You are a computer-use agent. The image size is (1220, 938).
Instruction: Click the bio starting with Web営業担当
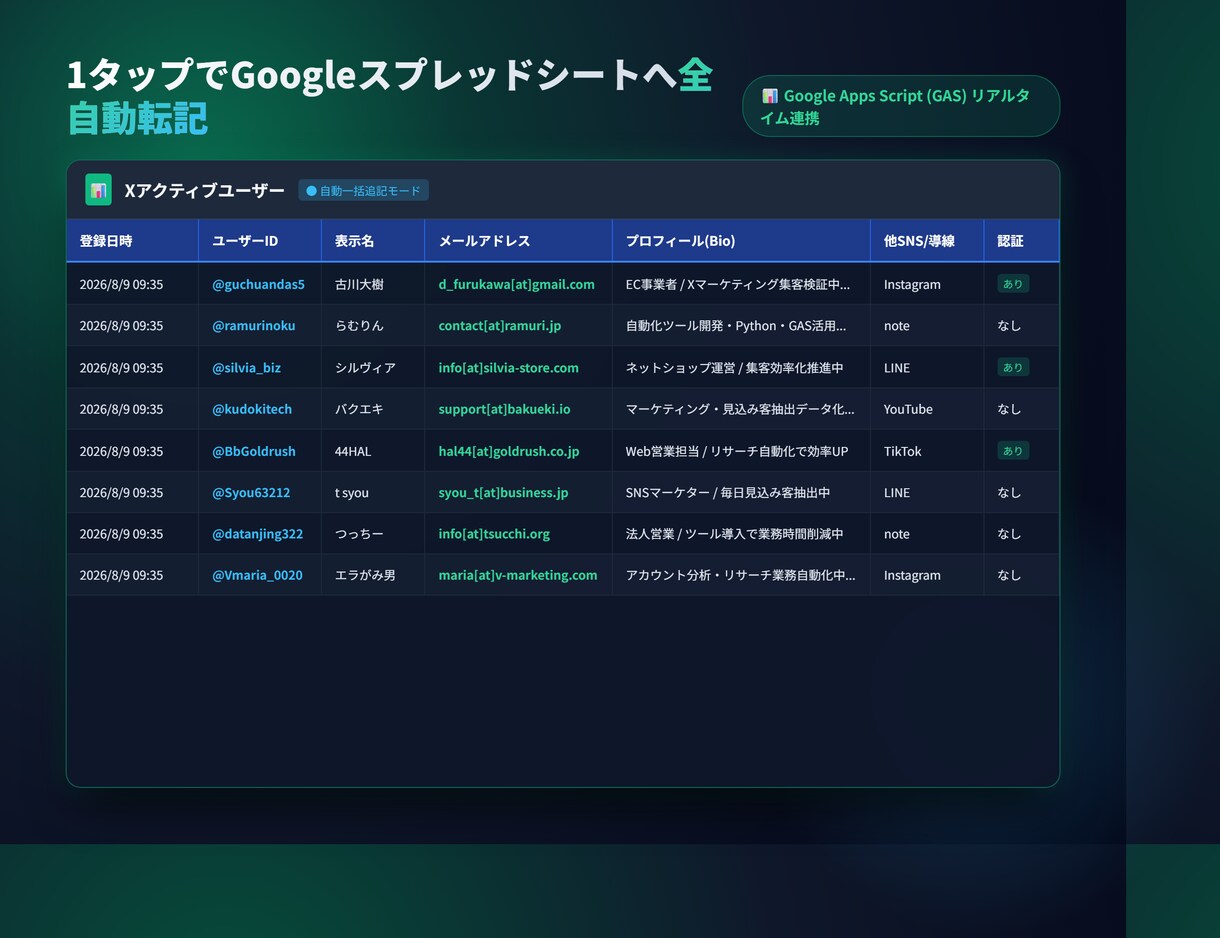(737, 451)
